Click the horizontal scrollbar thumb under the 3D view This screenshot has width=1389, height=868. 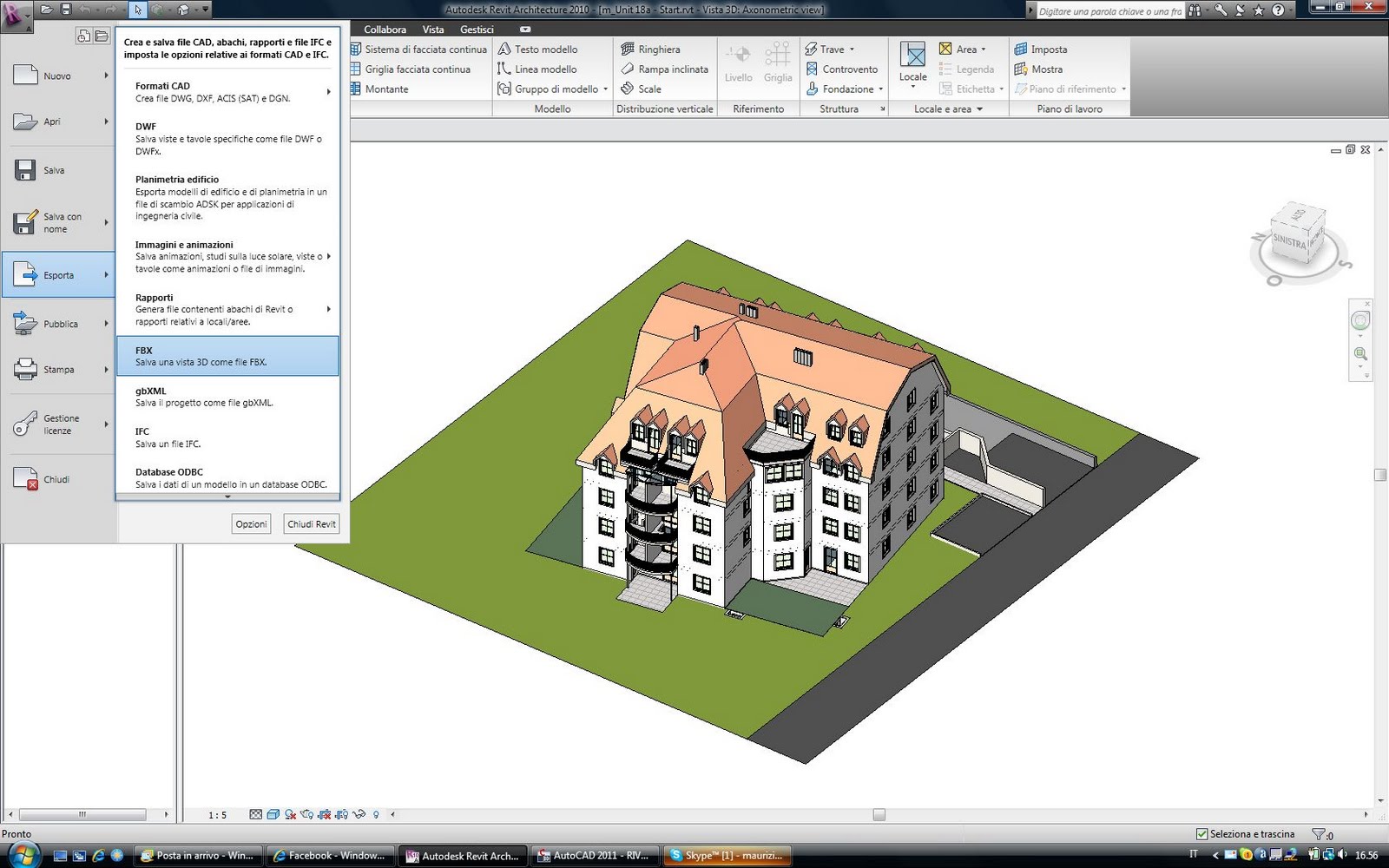pos(879,814)
